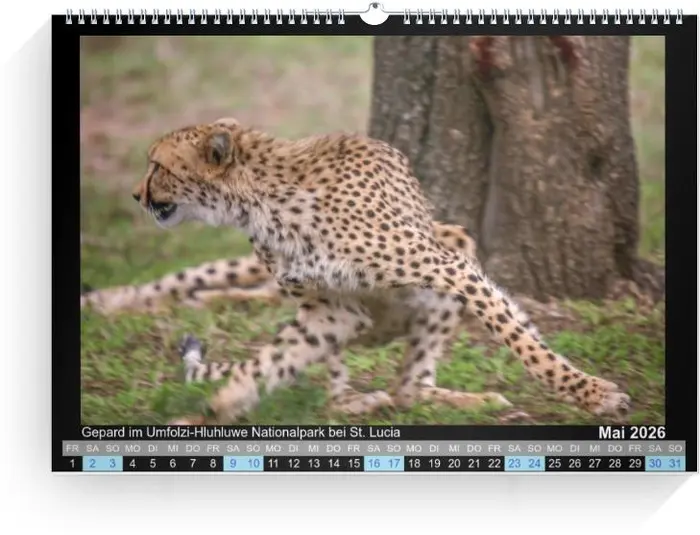Select Saturday 2 highlighted in blue
Screen dimensions: 700x535
tap(92, 464)
